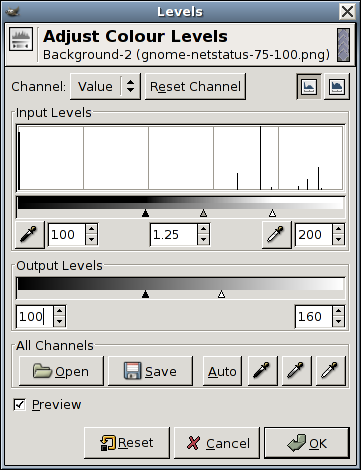
Task: Switch histogram to linear view
Action: click(309, 87)
